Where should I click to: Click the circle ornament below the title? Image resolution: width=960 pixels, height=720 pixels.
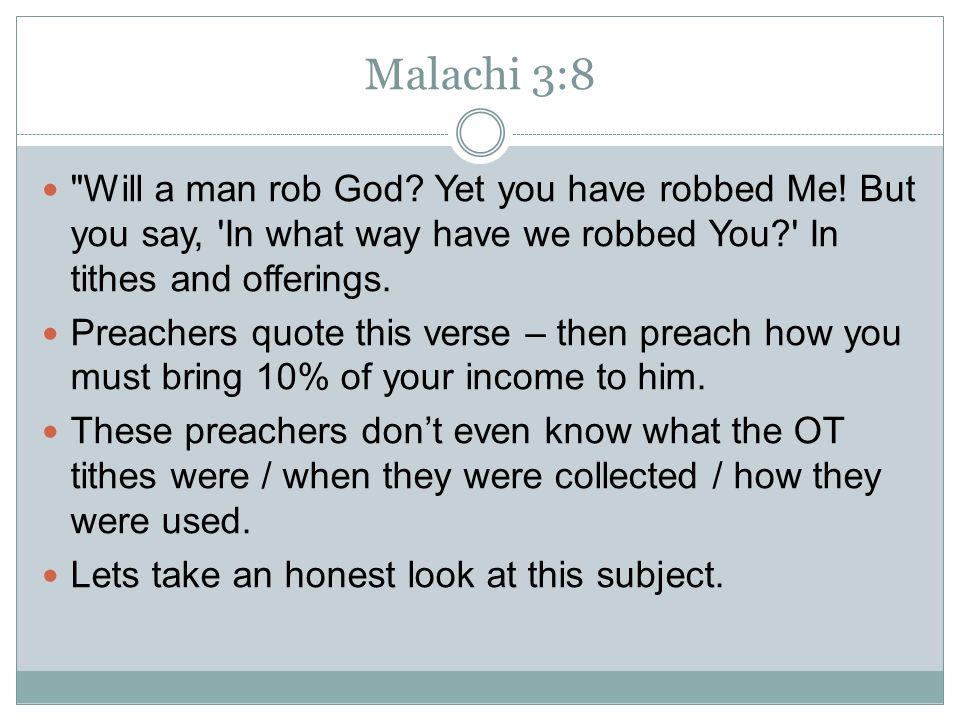pos(481,133)
